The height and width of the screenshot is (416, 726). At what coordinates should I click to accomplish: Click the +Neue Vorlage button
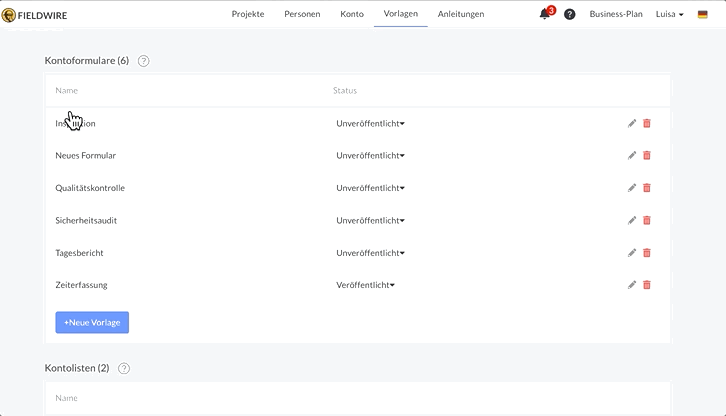pos(92,322)
